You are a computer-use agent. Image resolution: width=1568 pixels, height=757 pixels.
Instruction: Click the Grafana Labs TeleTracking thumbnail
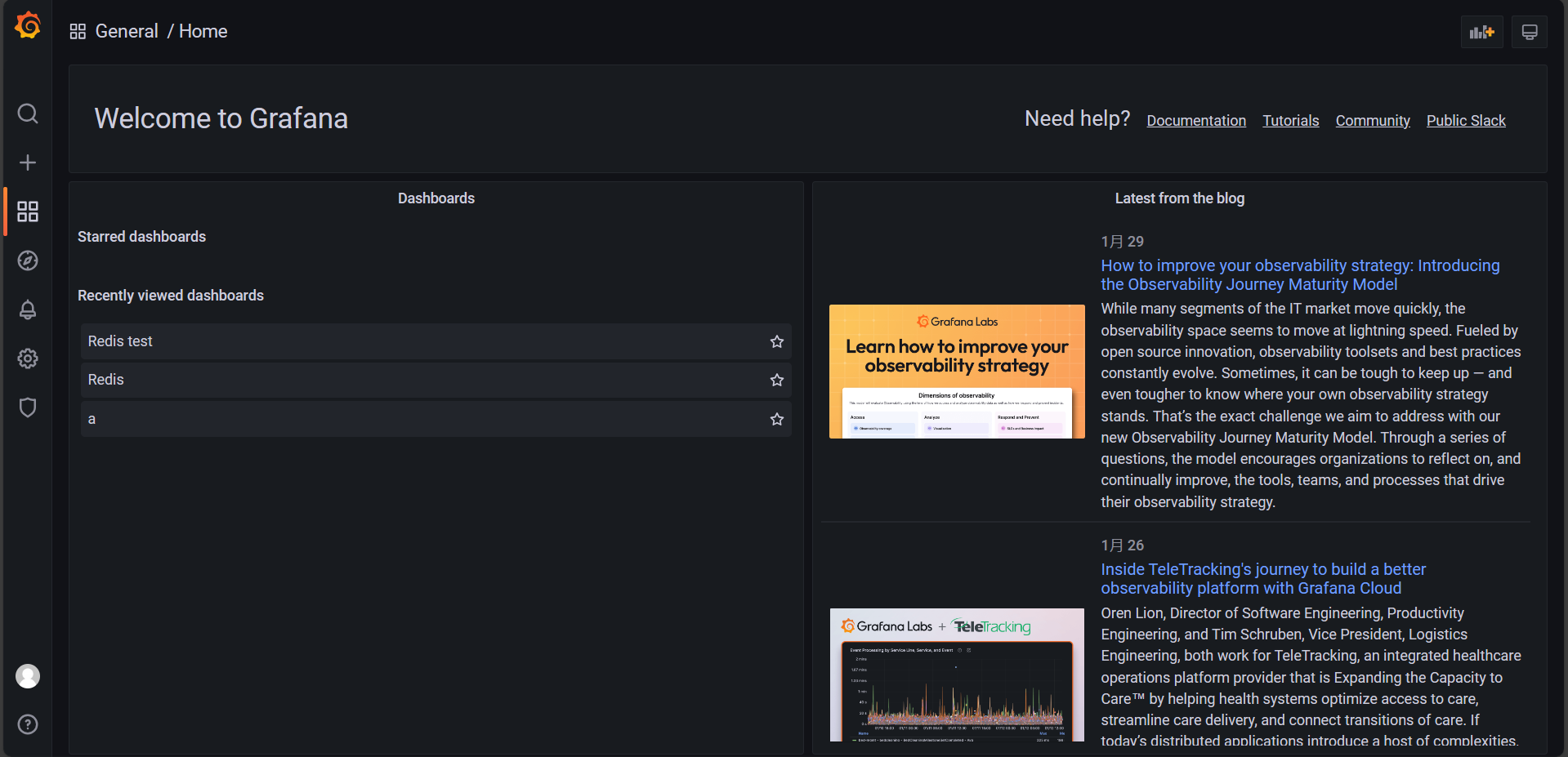[957, 675]
